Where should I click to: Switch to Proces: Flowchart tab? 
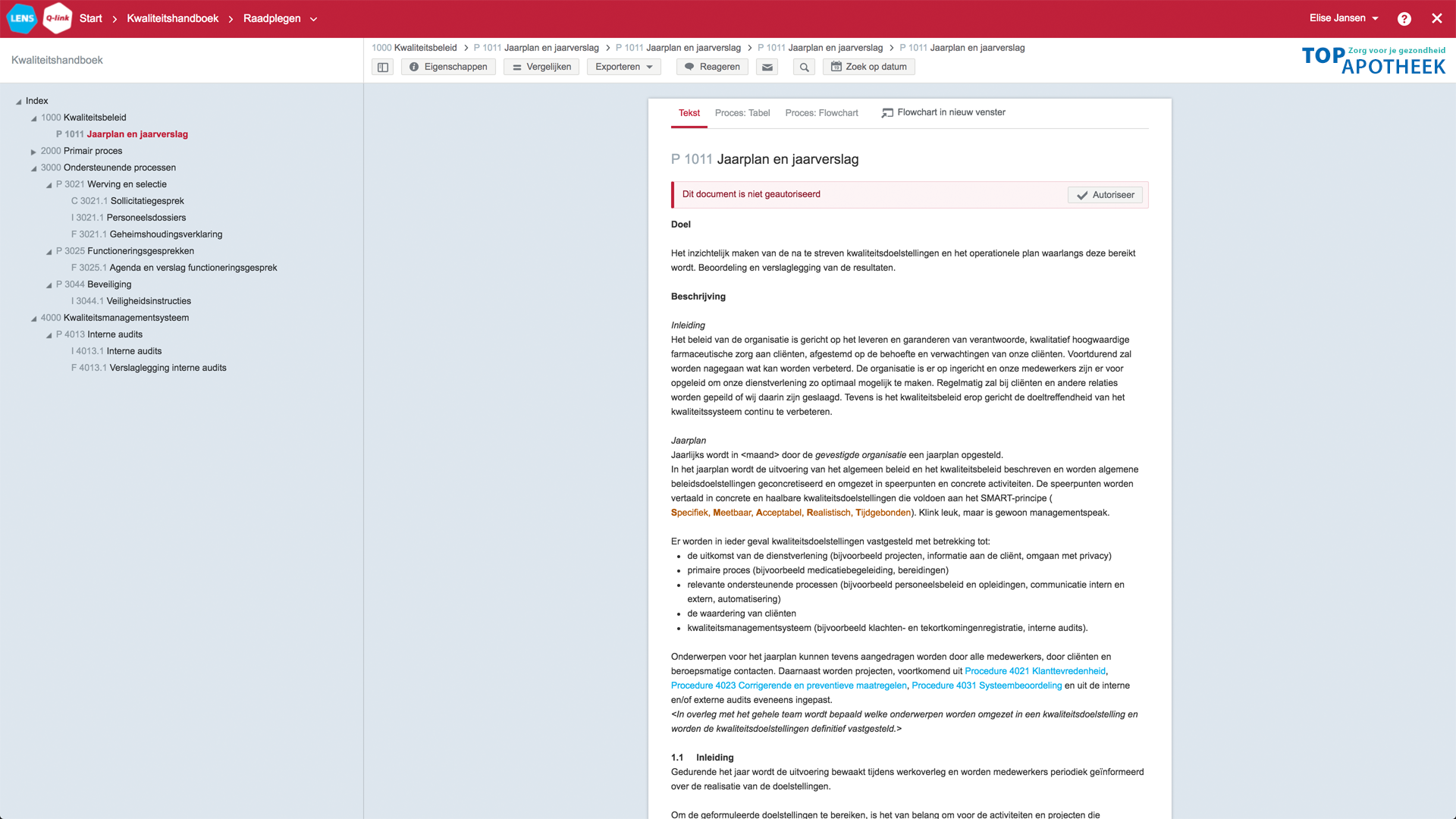pos(821,113)
